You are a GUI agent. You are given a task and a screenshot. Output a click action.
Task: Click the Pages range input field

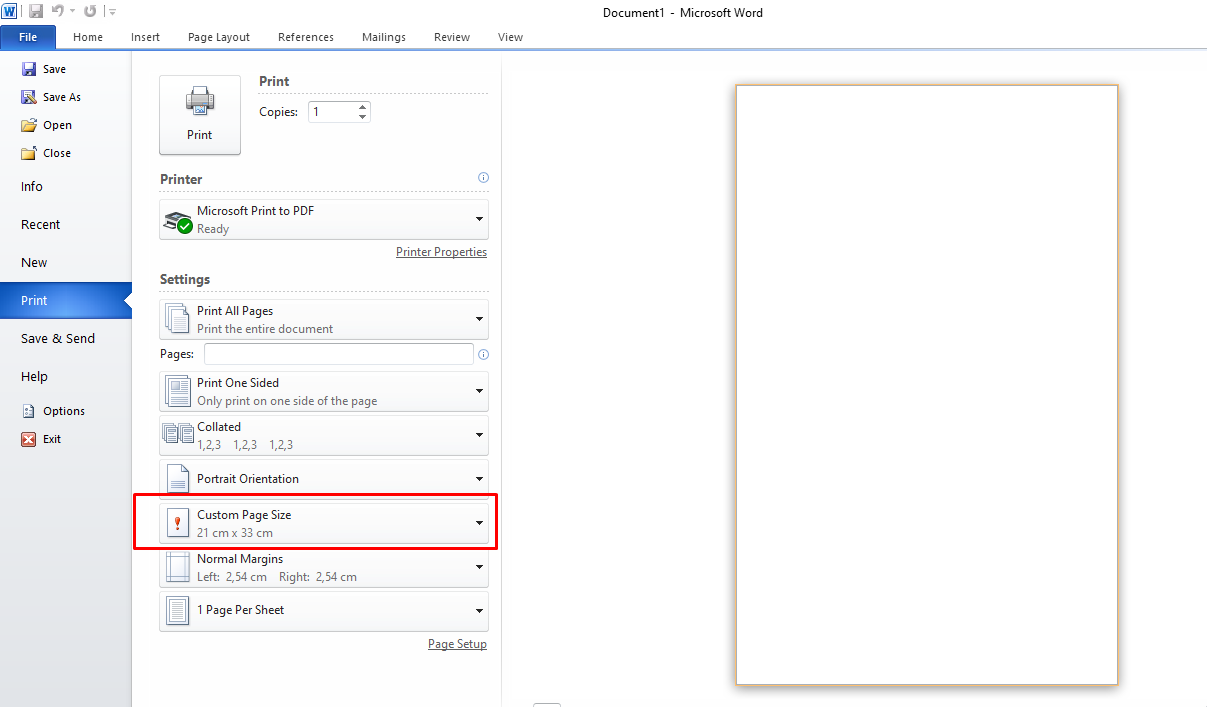[339, 354]
